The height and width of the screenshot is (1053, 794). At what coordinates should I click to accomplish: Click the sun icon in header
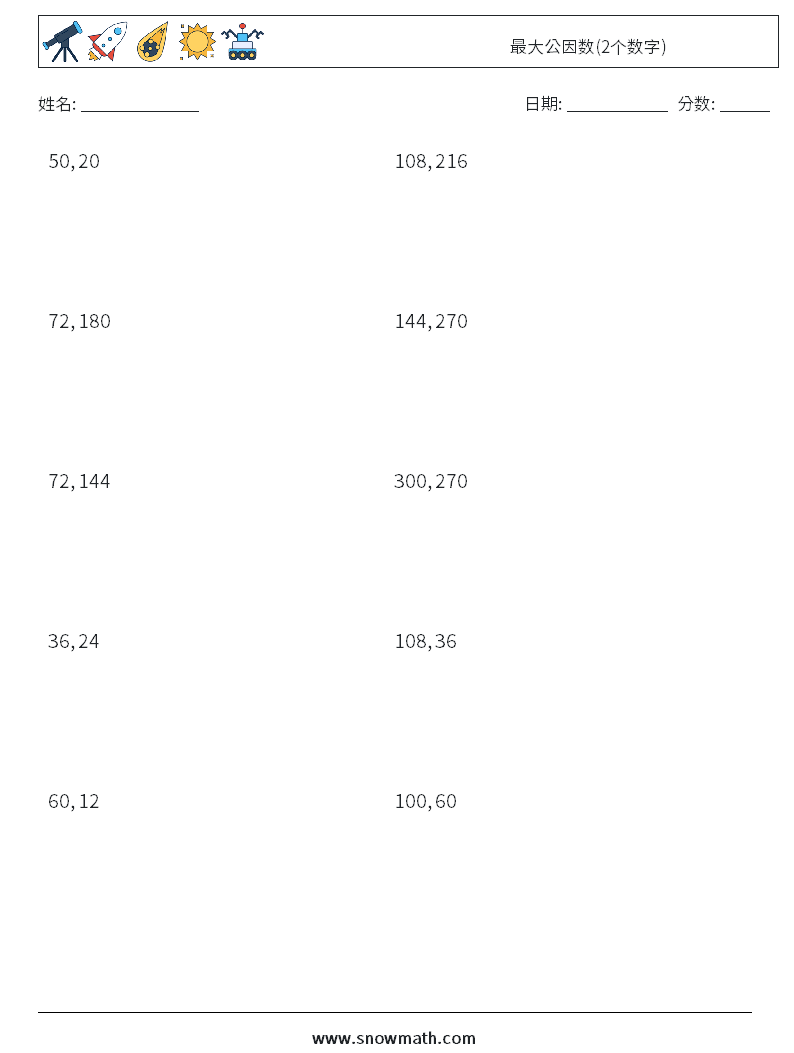point(197,42)
